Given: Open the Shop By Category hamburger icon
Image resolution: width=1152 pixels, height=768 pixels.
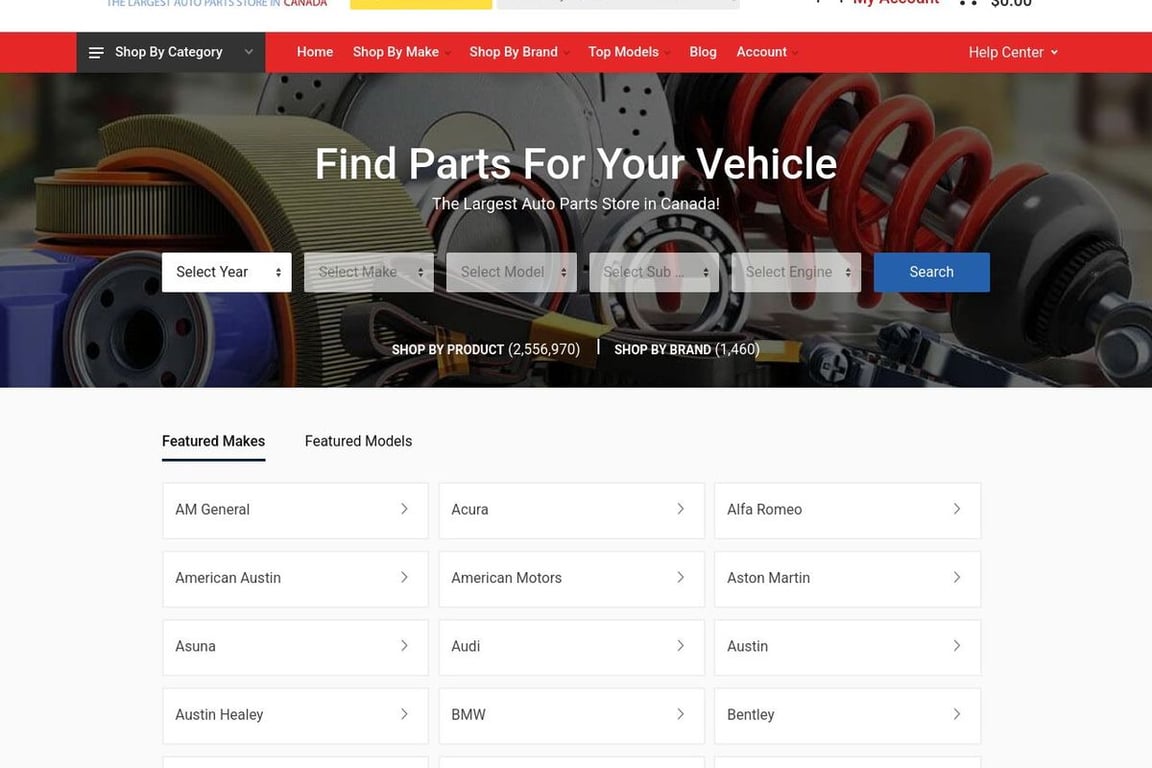Looking at the screenshot, I should pyautogui.click(x=96, y=52).
